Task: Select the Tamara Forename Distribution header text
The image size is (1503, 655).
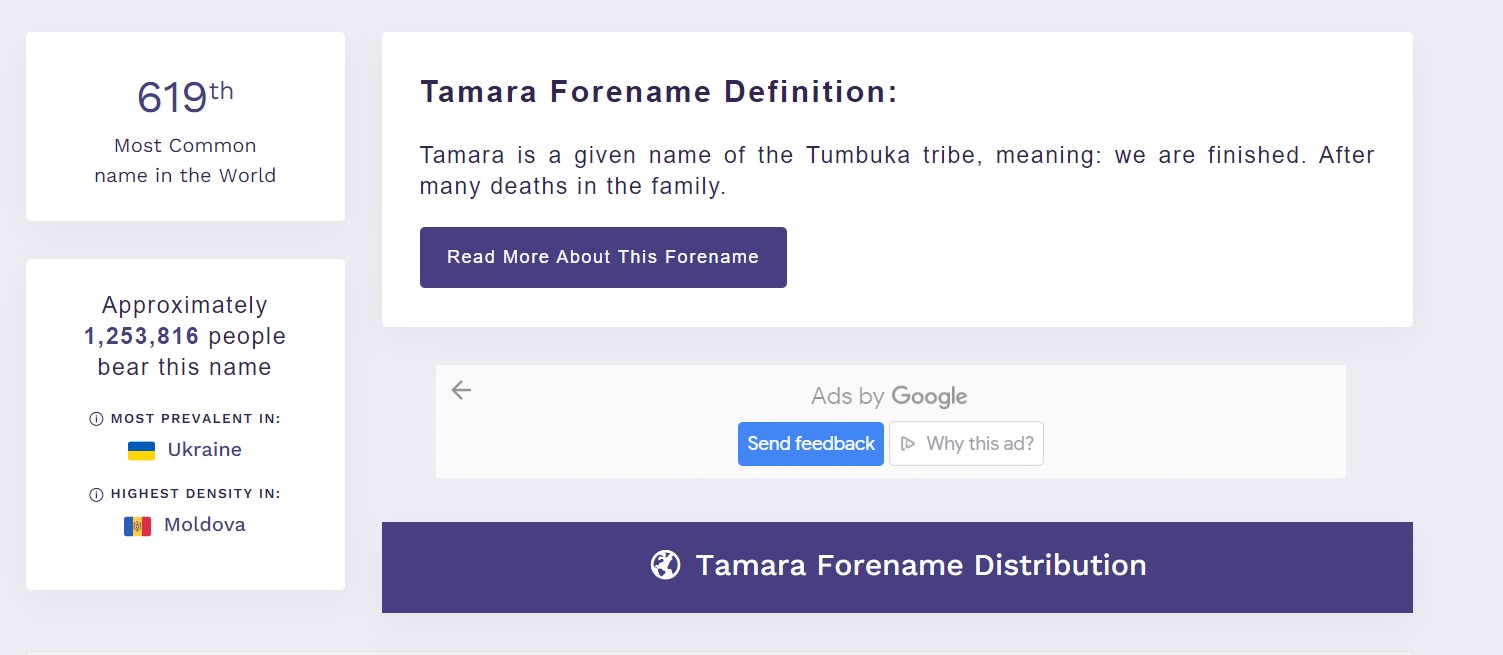Action: (920, 566)
